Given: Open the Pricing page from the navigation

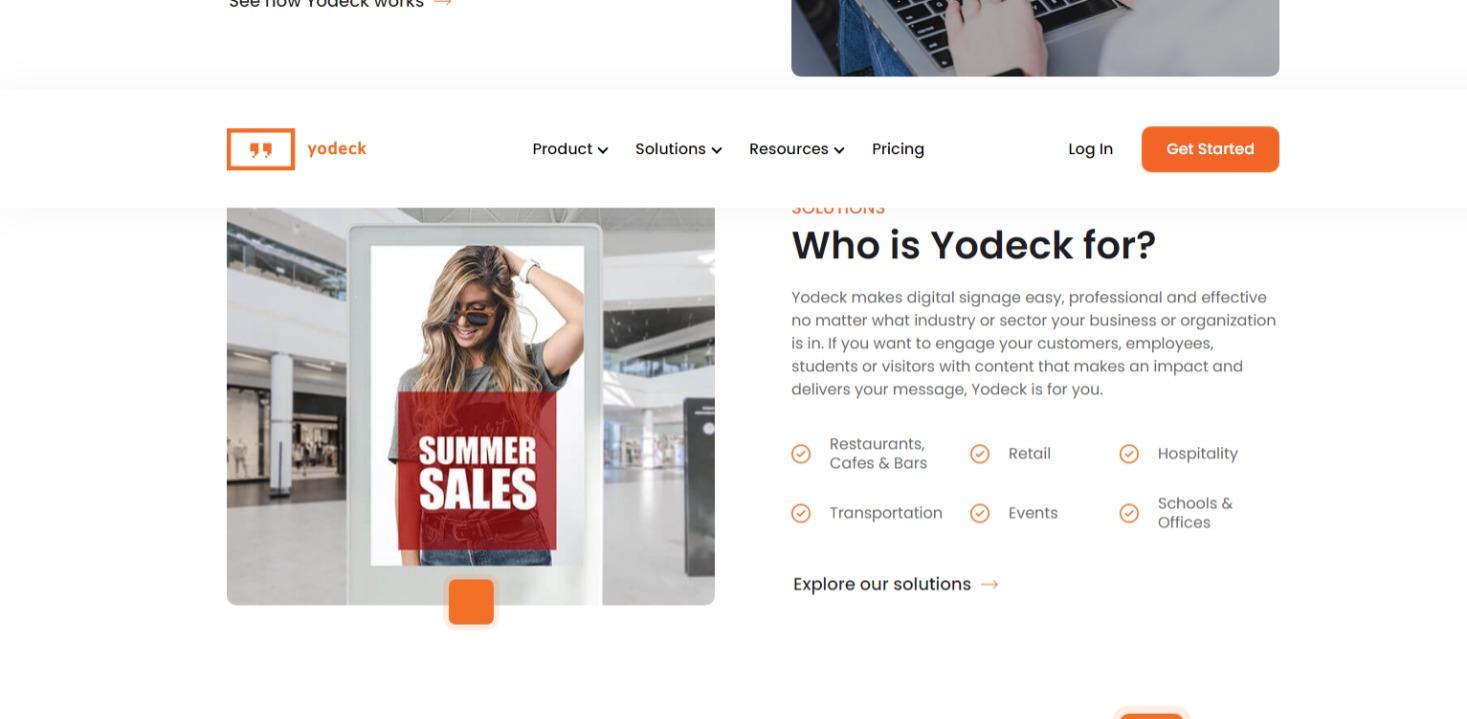Looking at the screenshot, I should 898,149.
